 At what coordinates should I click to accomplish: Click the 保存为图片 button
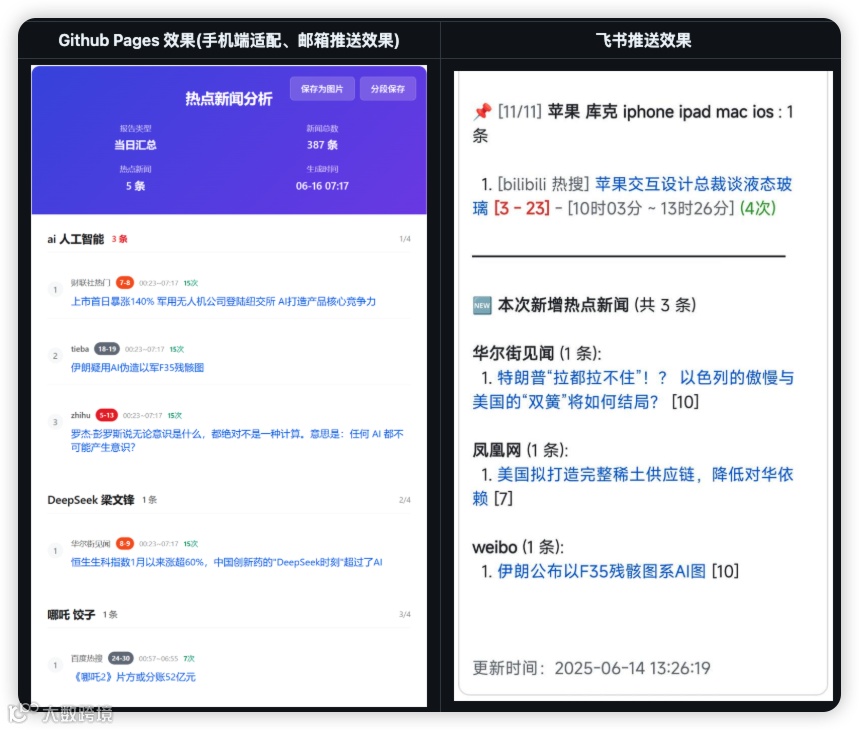322,89
